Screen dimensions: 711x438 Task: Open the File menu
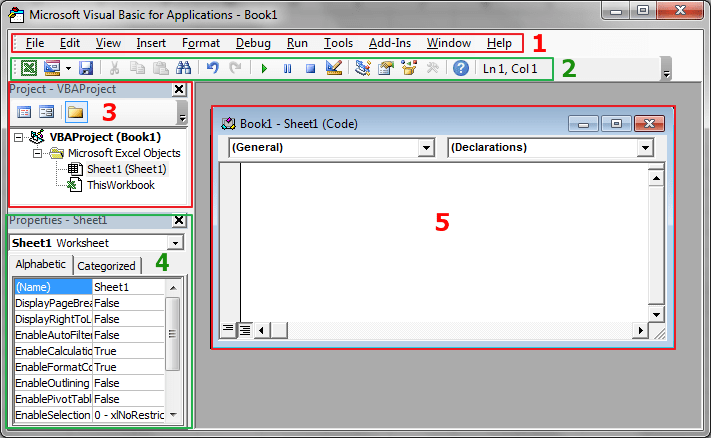pyautogui.click(x=35, y=43)
